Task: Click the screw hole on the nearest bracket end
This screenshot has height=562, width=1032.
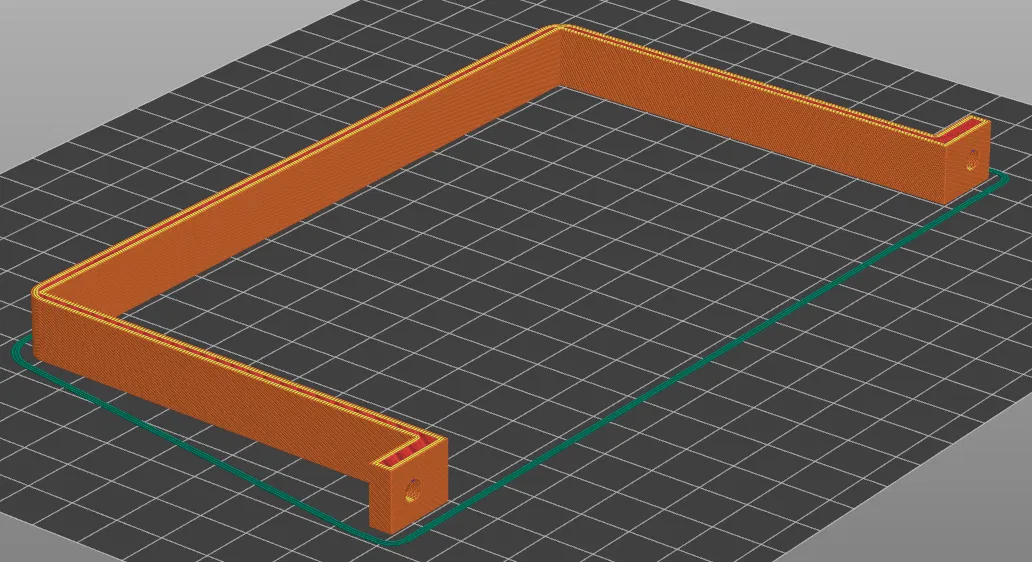Action: click(412, 490)
